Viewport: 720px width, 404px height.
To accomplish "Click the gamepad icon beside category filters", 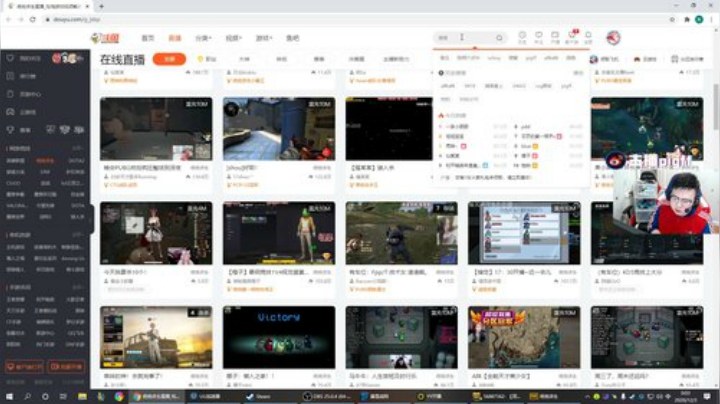I will [637, 59].
